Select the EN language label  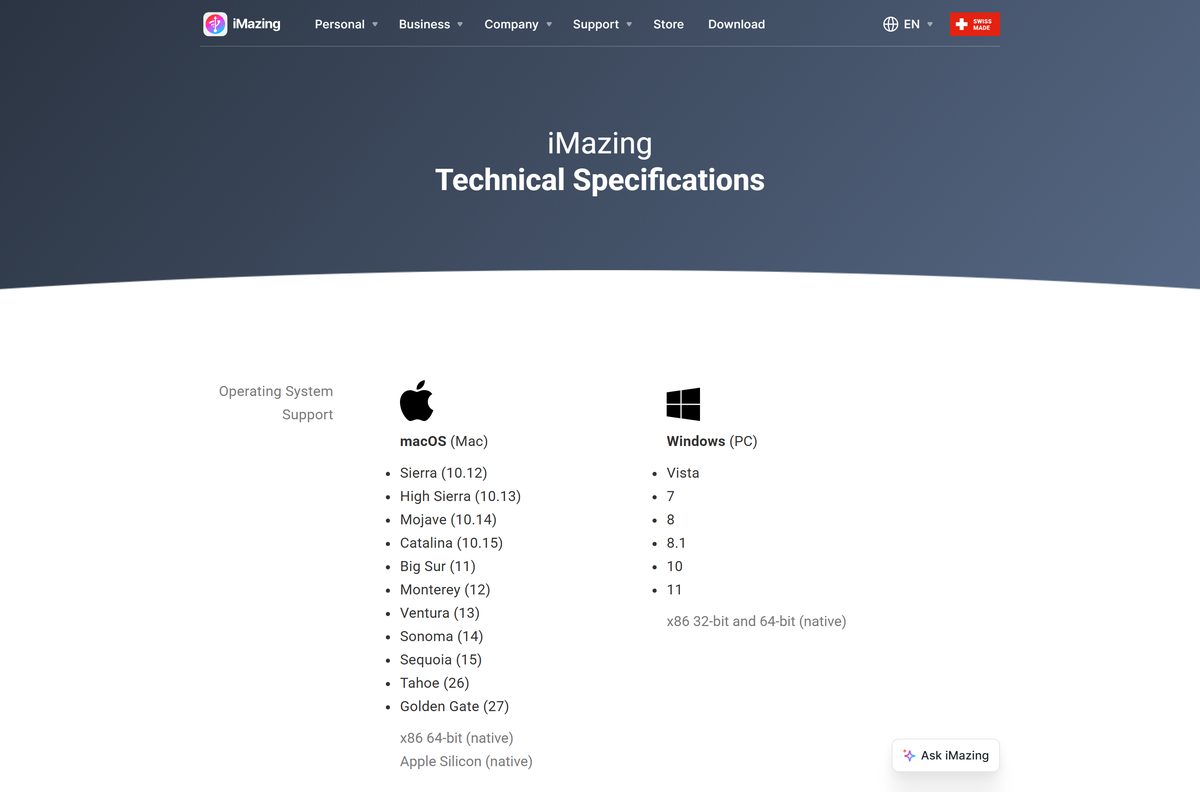[912, 24]
